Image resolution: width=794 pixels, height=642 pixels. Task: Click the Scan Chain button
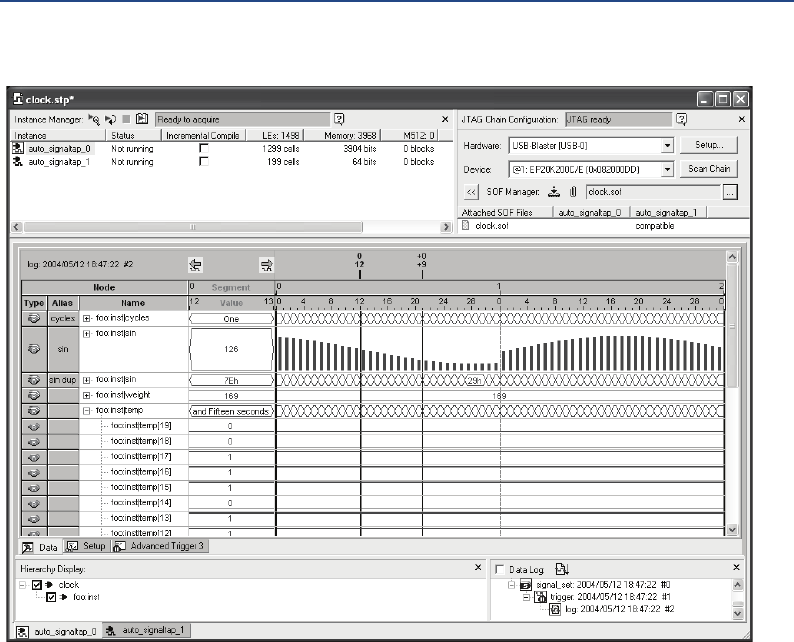point(709,169)
